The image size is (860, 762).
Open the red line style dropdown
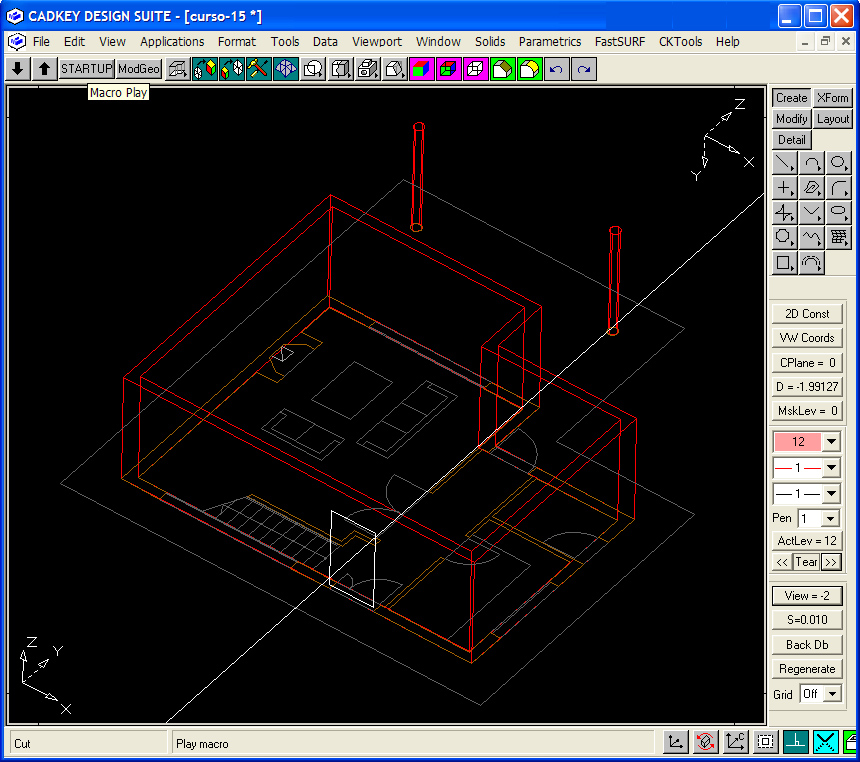831,468
